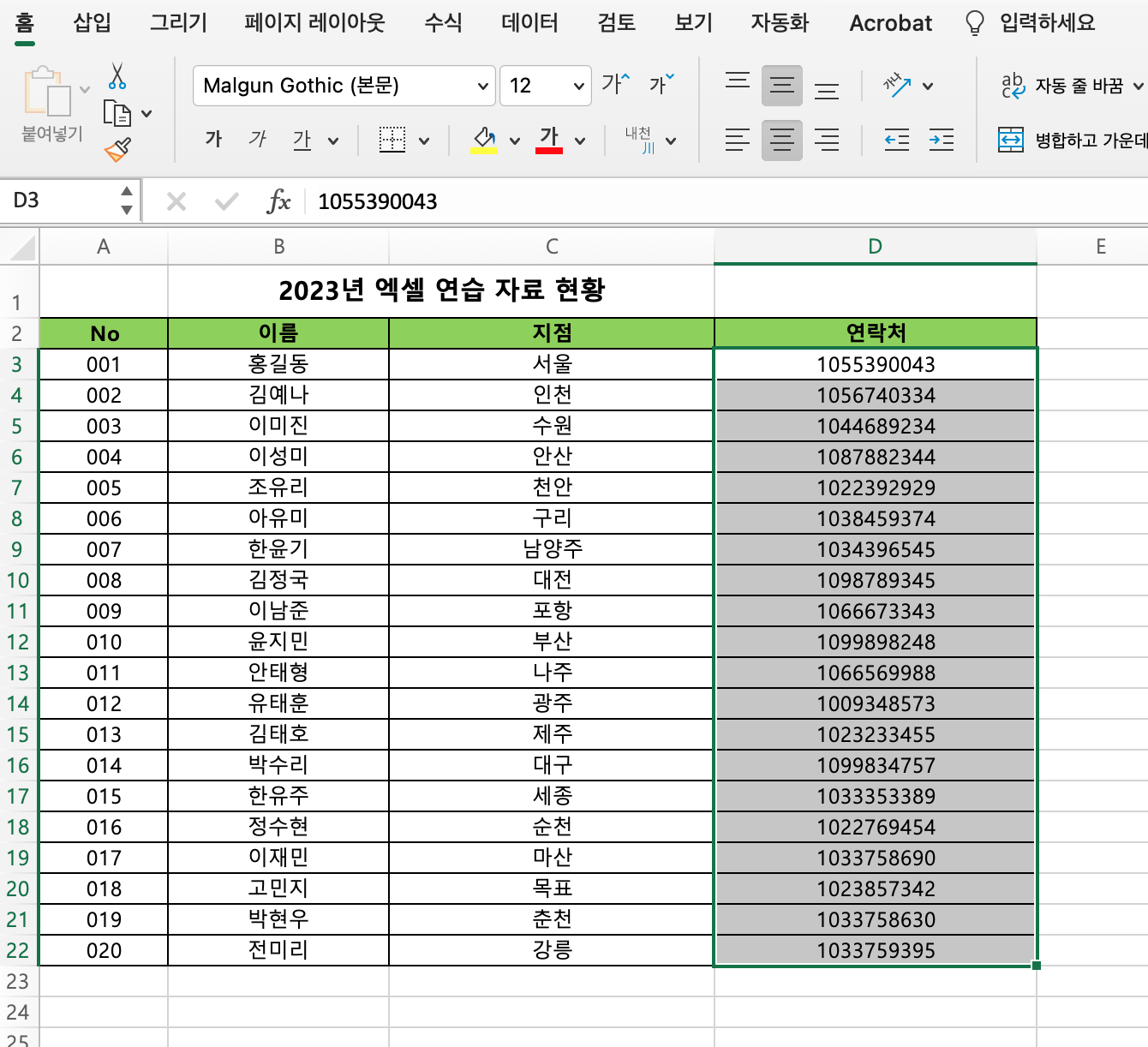Select row 10 header

[18, 580]
